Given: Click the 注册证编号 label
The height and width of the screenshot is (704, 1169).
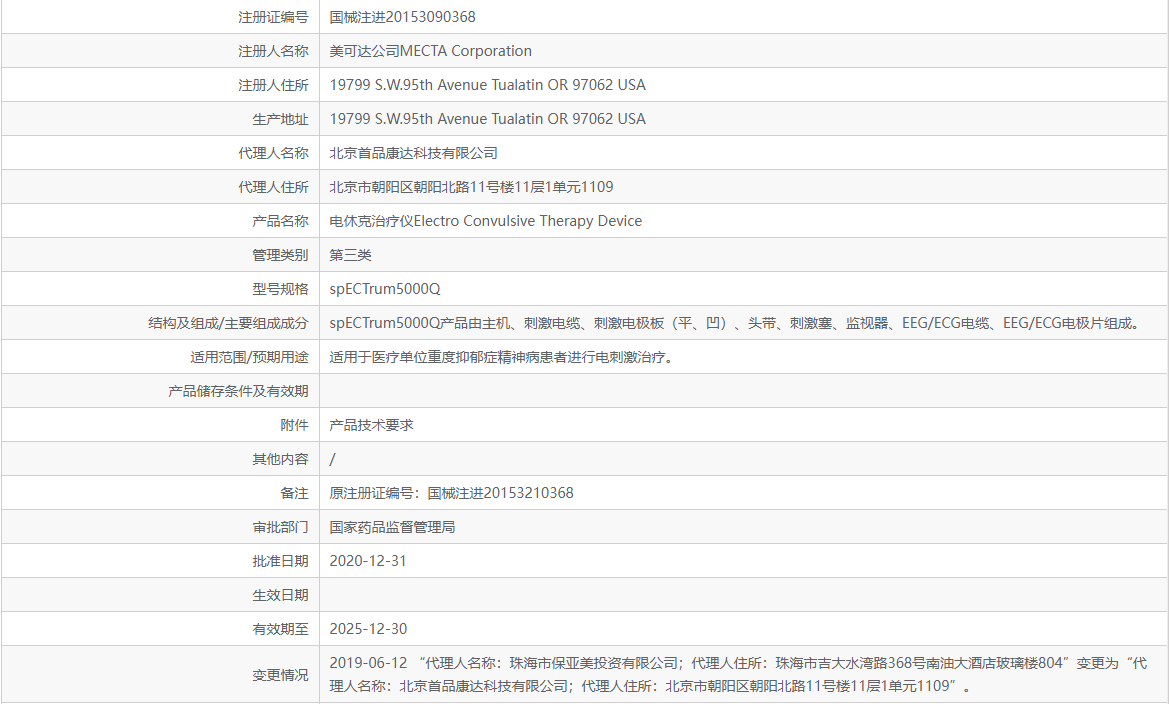Looking at the screenshot, I should 273,17.
